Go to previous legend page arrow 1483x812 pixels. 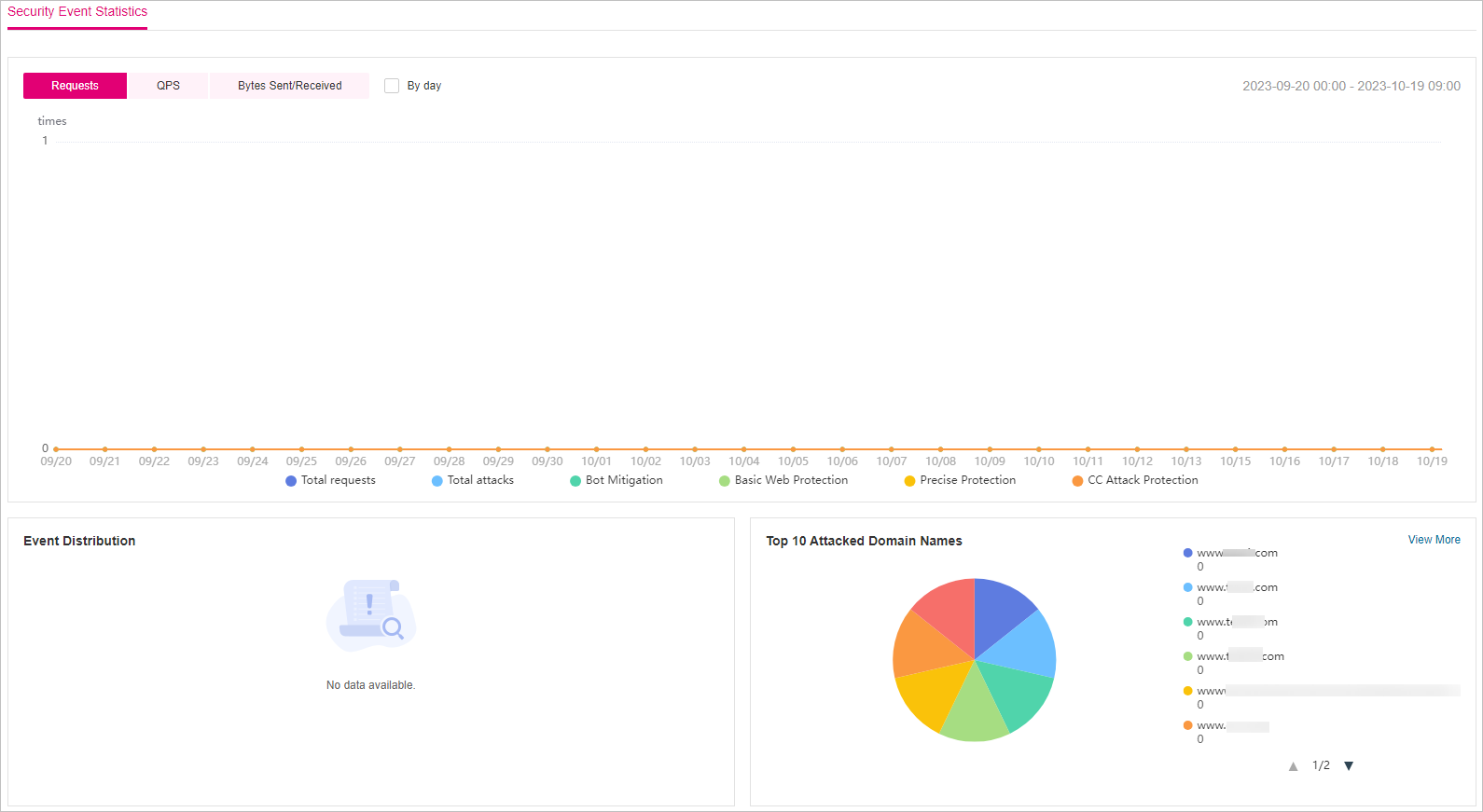pyautogui.click(x=1293, y=766)
